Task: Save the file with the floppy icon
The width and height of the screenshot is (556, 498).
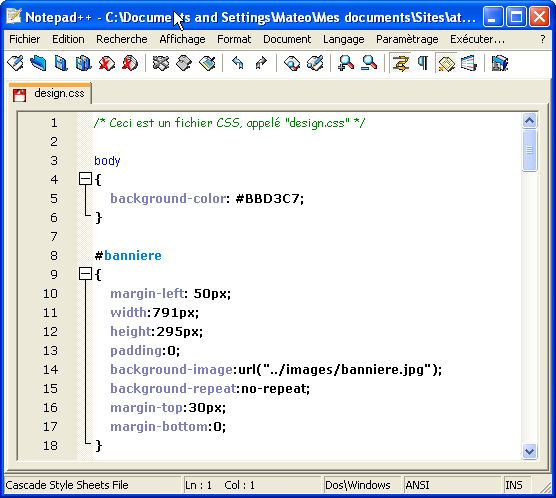Action: click(x=61, y=64)
